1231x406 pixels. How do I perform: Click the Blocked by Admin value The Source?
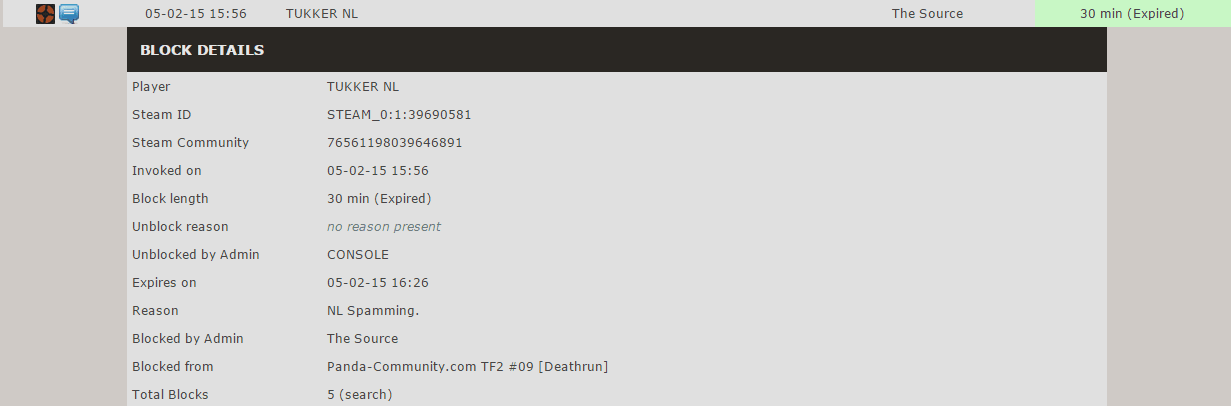(362, 339)
